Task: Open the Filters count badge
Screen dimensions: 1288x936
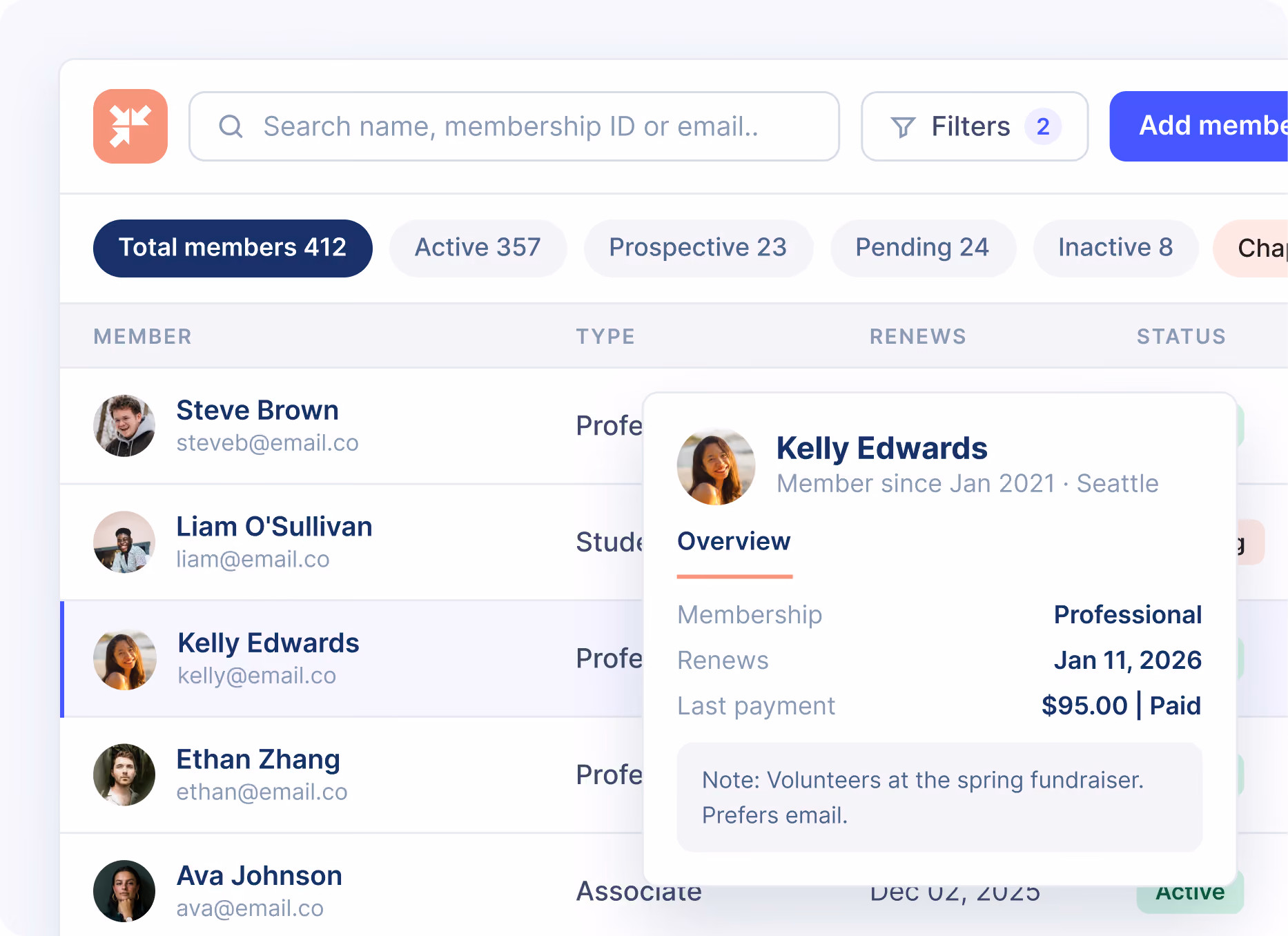Action: [1043, 126]
